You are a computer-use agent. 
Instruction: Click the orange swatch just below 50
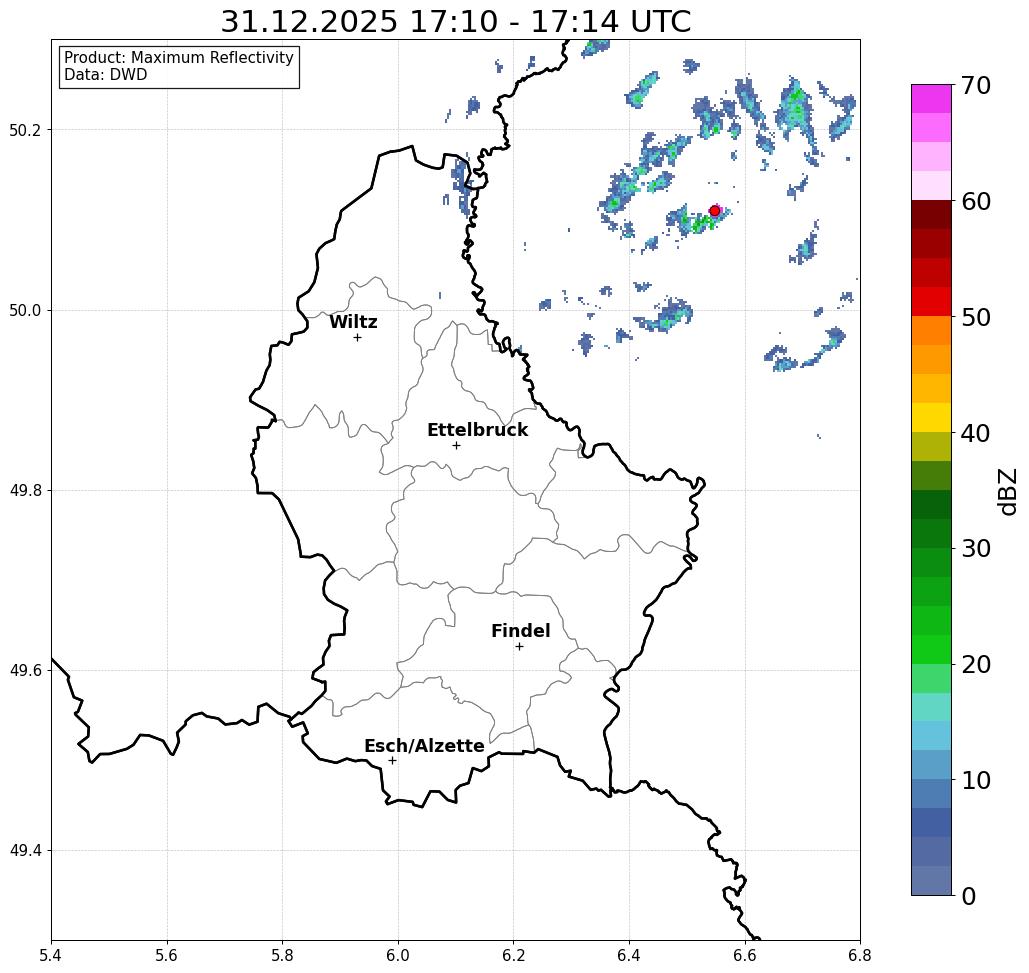(x=931, y=331)
